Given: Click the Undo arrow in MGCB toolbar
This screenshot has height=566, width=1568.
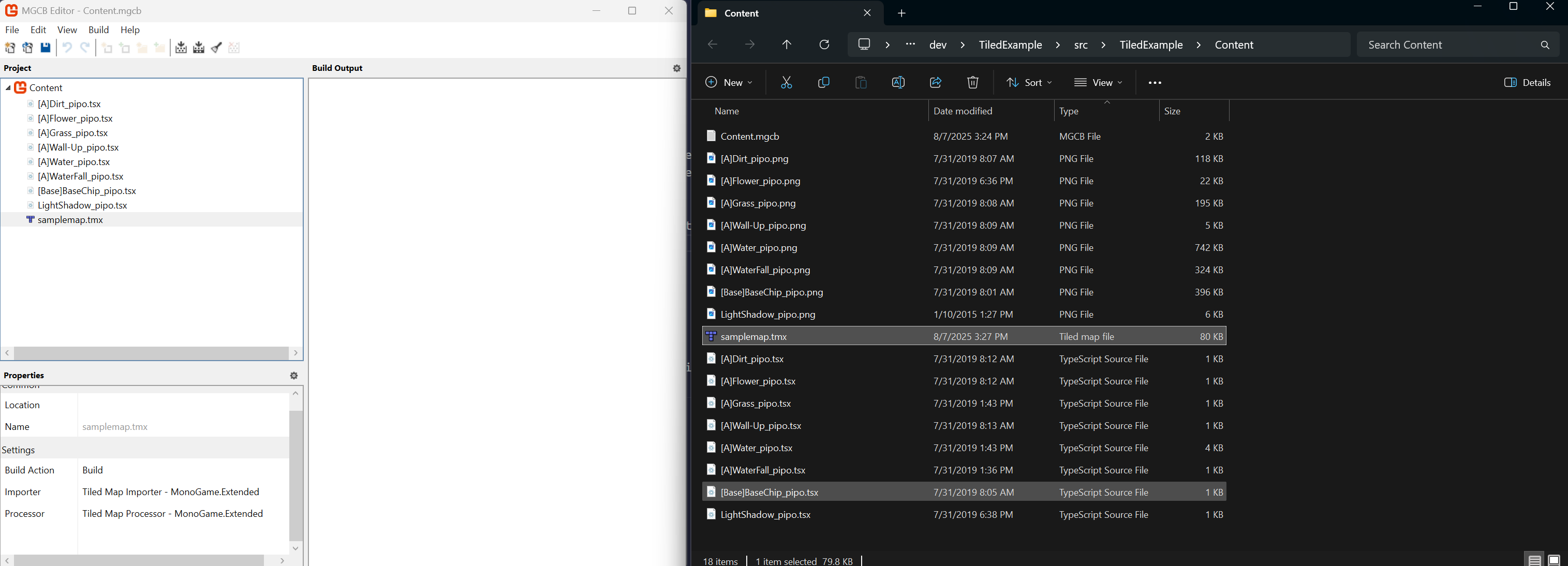Looking at the screenshot, I should [68, 48].
